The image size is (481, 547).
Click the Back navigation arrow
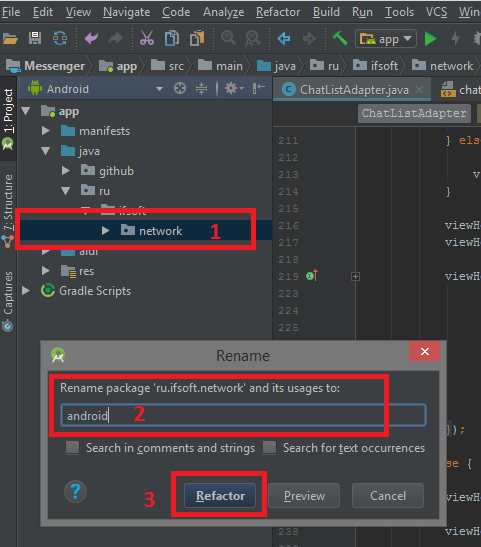tap(284, 38)
